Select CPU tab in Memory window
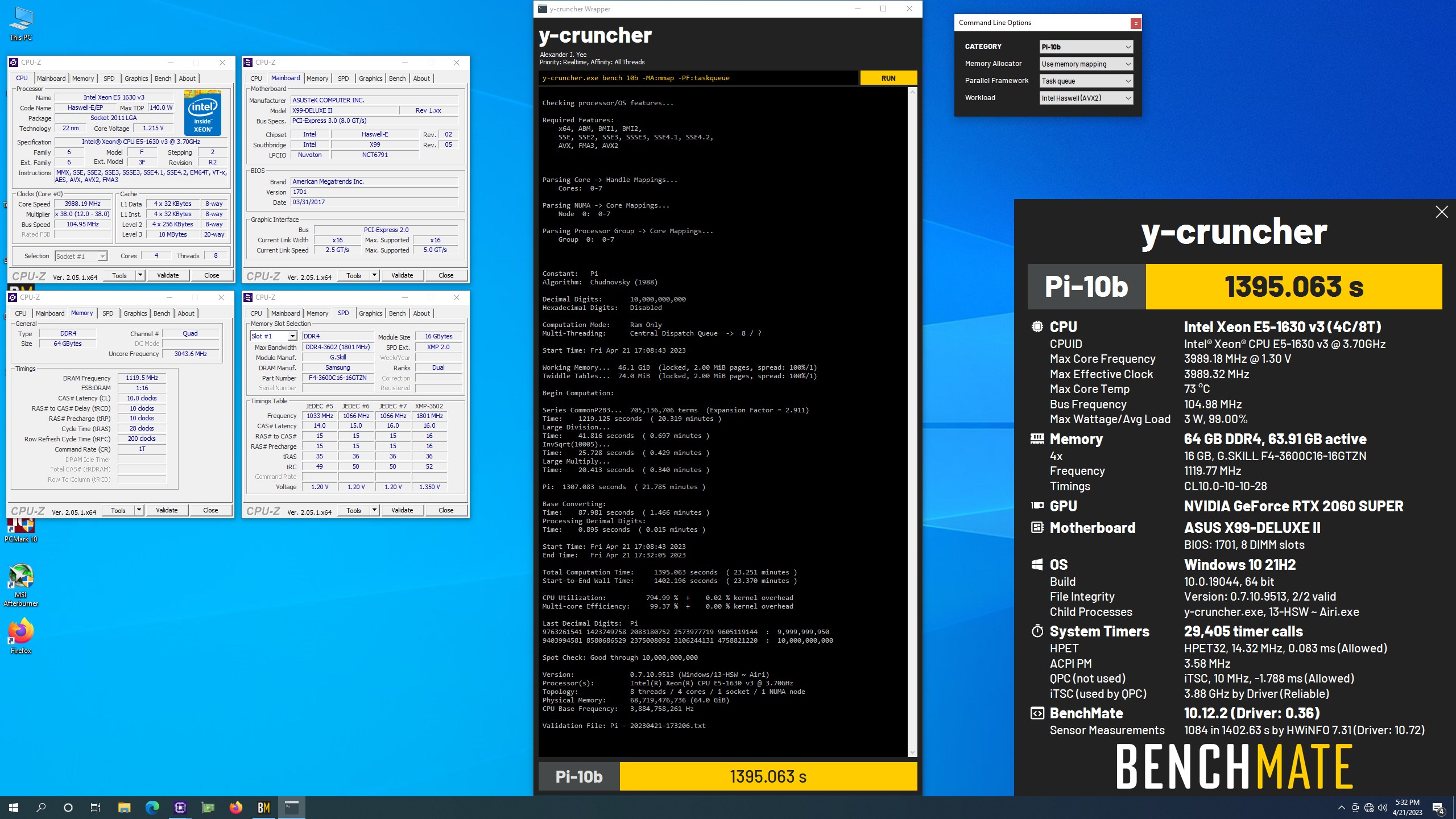Screen dimensions: 1456x819 tap(21, 313)
